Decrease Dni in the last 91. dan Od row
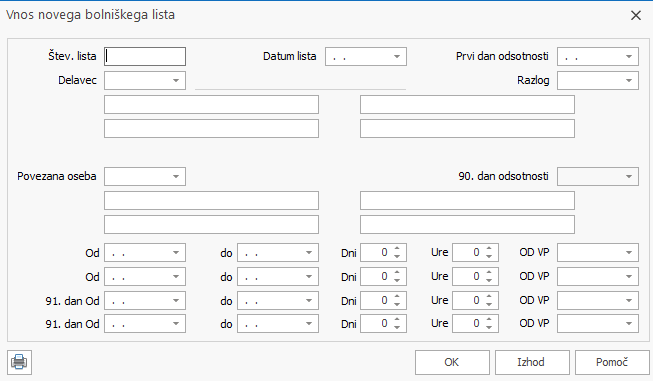Viewport: 653px width, 381px height. (397, 328)
